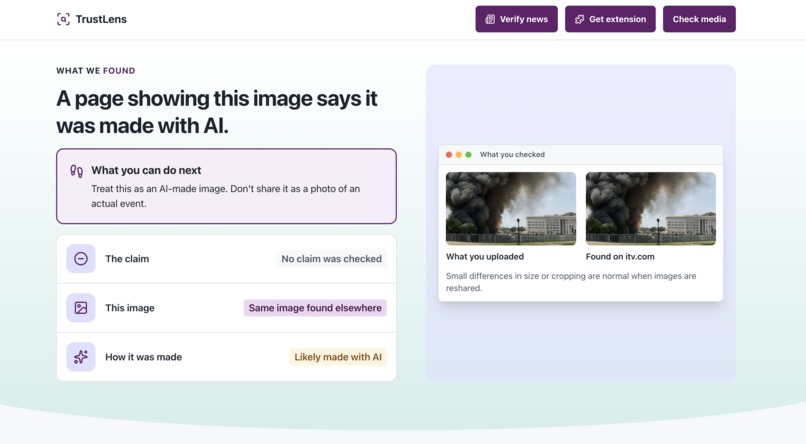This screenshot has height=444, width=806.
Task: Open the What you uploaded thumbnail
Action: pyautogui.click(x=511, y=208)
